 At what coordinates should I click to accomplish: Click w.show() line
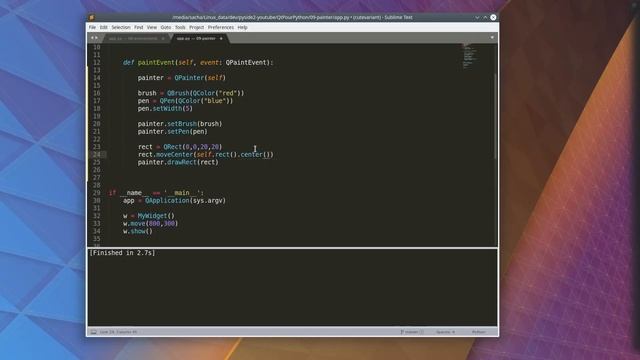(x=138, y=231)
